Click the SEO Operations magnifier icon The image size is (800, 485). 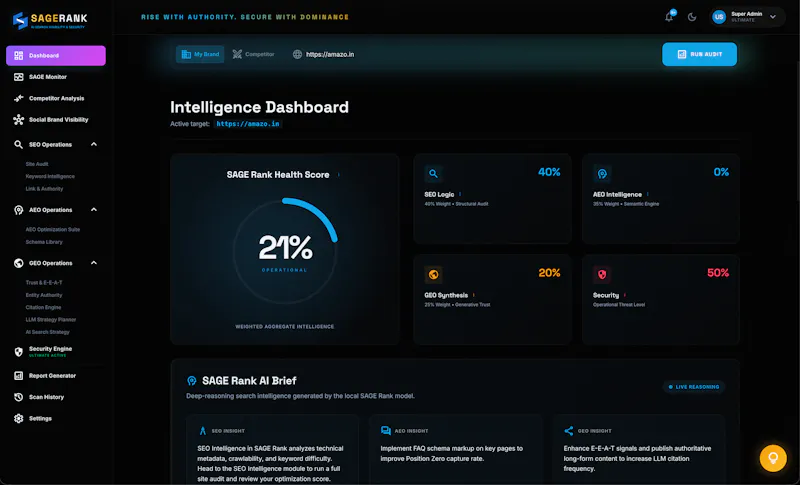click(x=18, y=144)
